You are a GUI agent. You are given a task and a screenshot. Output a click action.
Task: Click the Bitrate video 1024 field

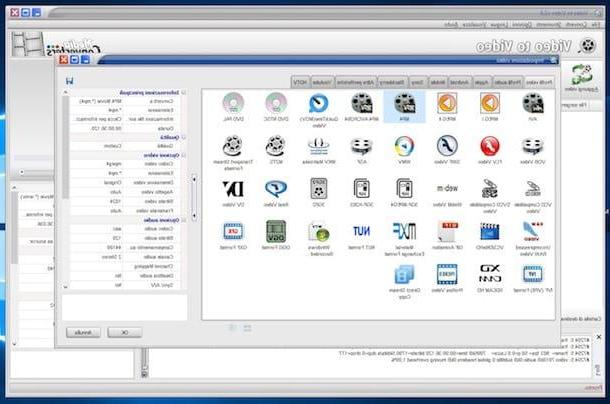coord(97,201)
